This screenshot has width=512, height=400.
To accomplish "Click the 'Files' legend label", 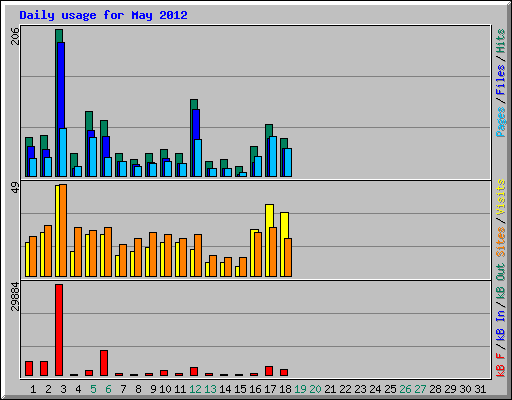I will pos(501,80).
